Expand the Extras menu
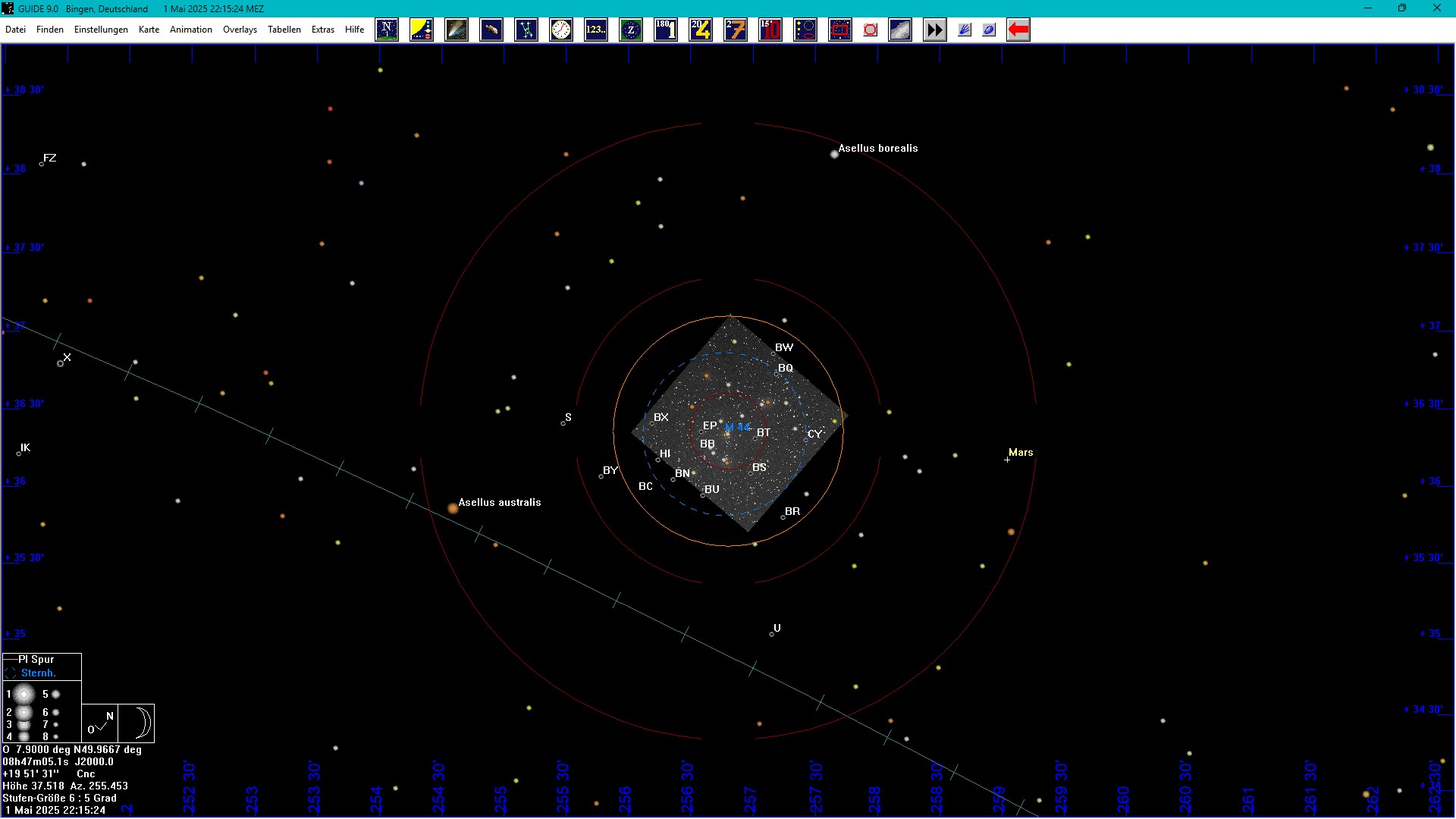 (322, 30)
